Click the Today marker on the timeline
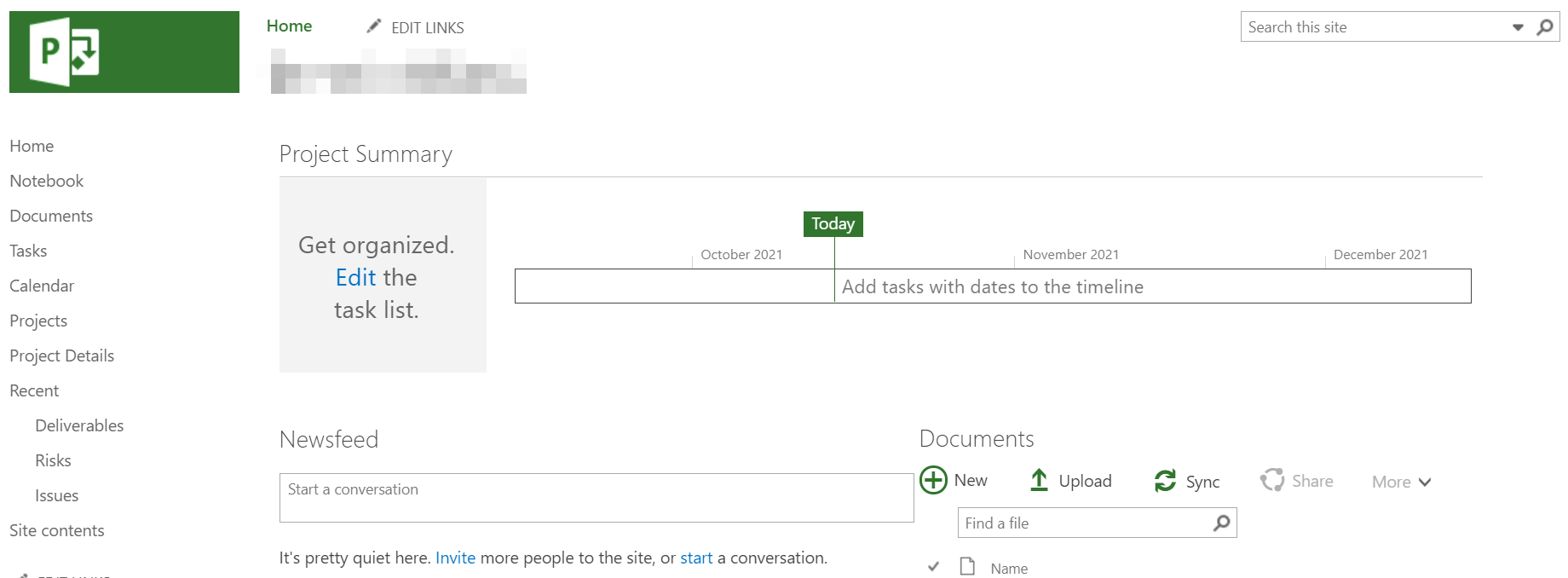The width and height of the screenshot is (1568, 578). [833, 223]
